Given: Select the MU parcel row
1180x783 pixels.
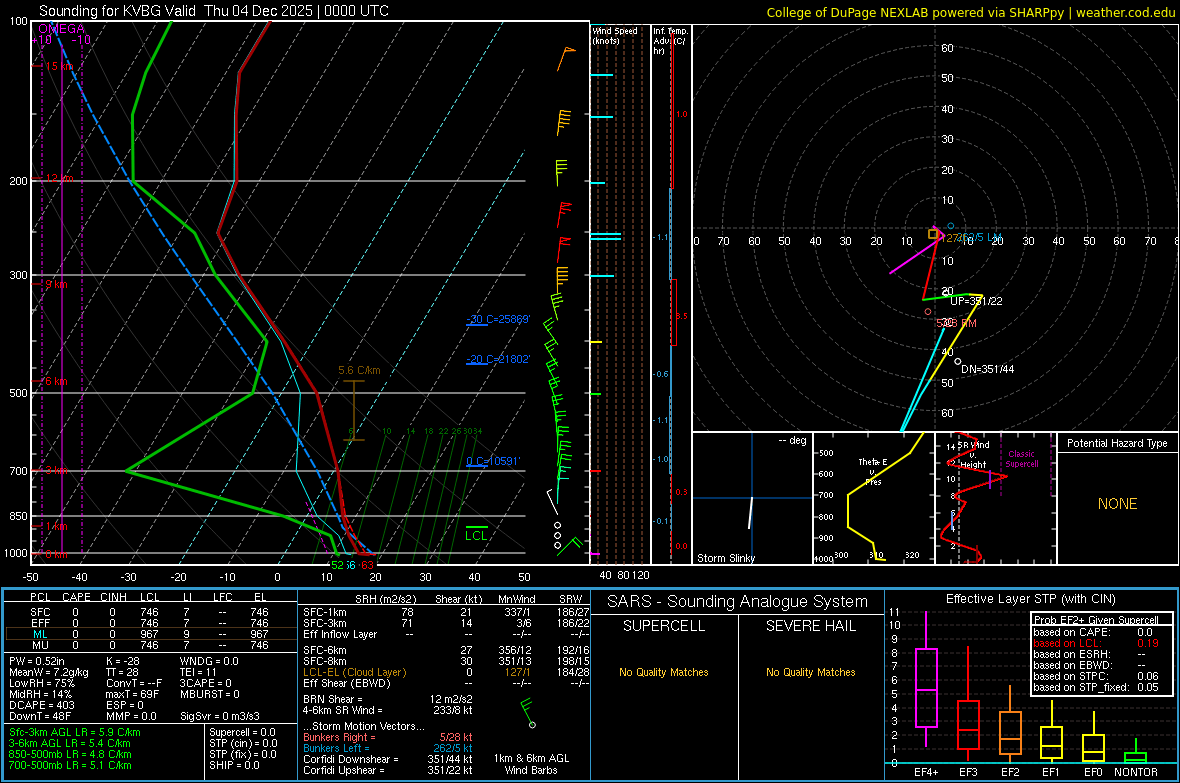Looking at the screenshot, I should [151, 645].
